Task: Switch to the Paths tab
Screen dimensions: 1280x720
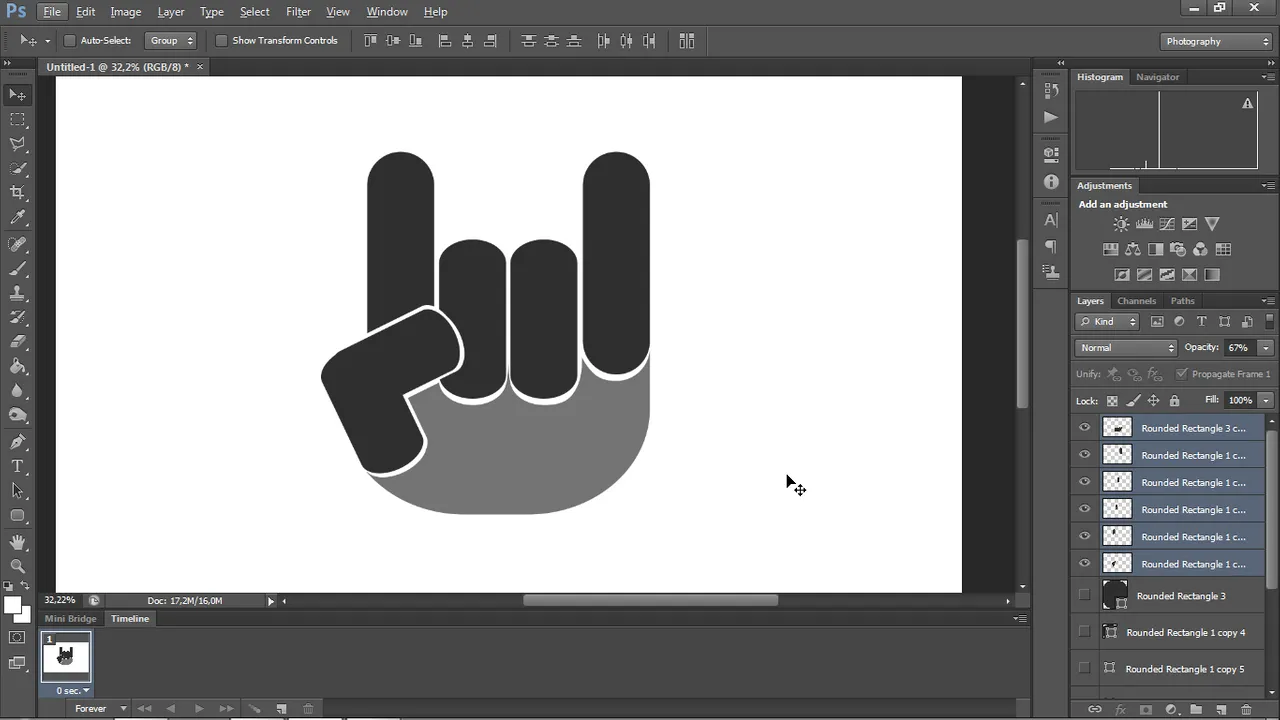Action: [1183, 301]
